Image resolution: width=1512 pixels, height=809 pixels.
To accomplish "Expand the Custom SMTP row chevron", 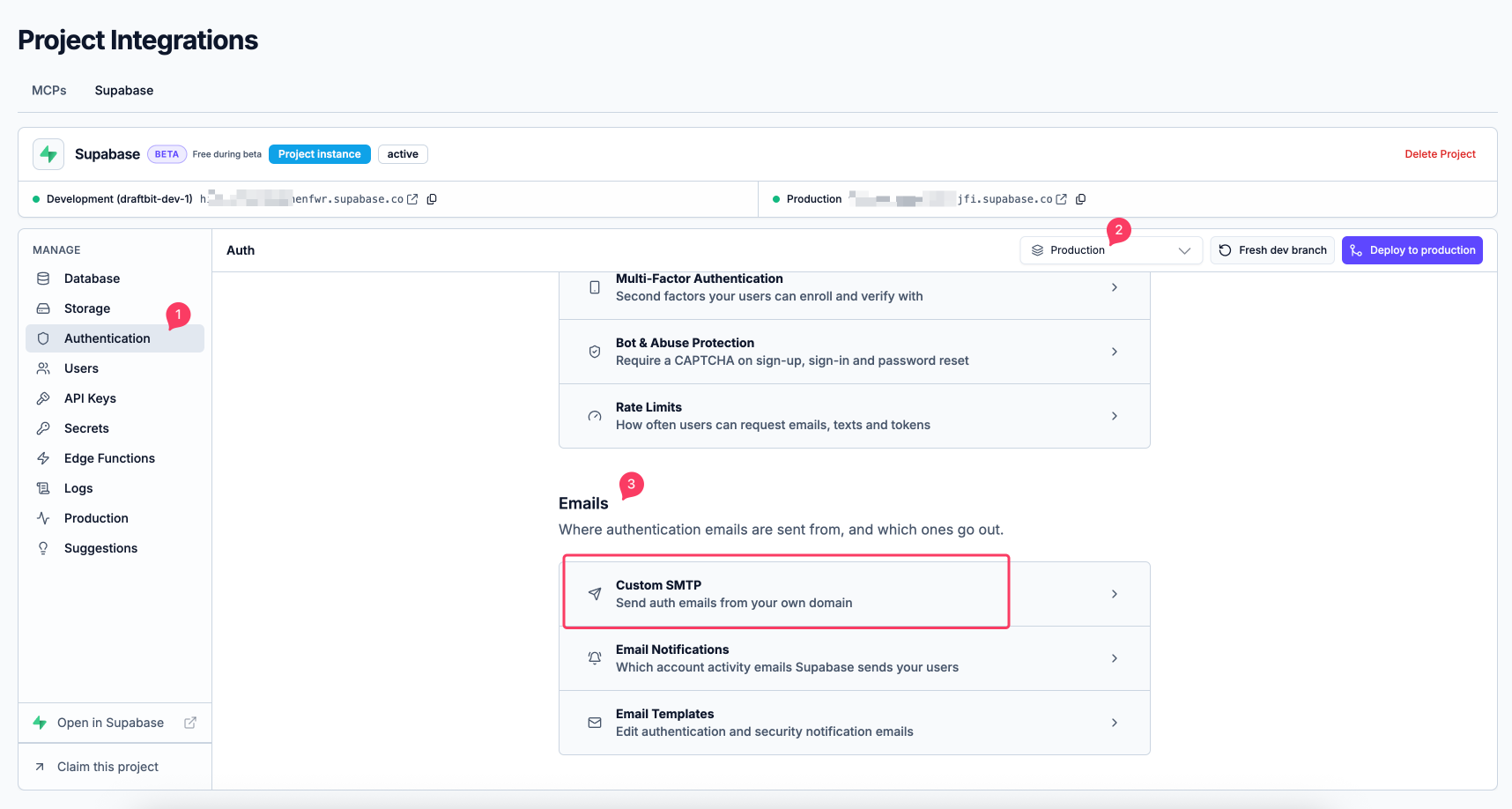I will click(x=1115, y=594).
